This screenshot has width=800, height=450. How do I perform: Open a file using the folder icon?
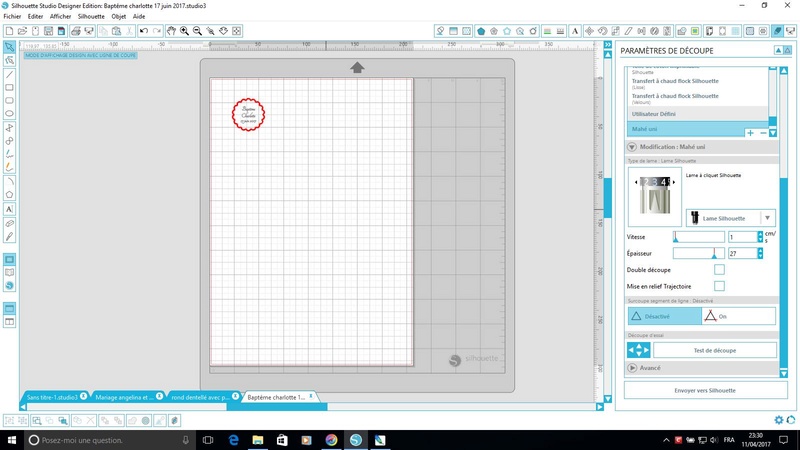tap(22, 31)
